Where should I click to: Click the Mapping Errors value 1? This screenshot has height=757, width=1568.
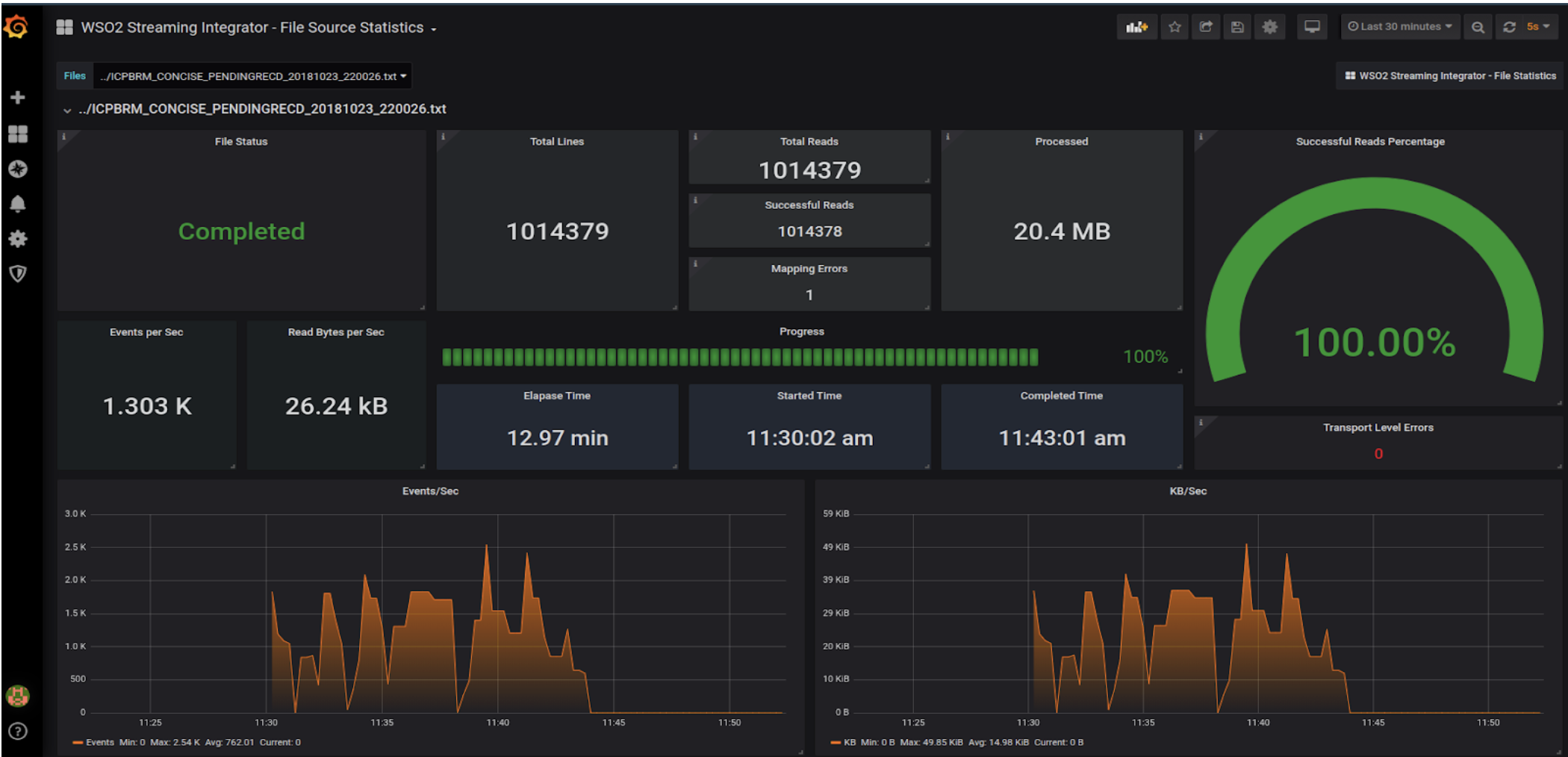coord(809,296)
